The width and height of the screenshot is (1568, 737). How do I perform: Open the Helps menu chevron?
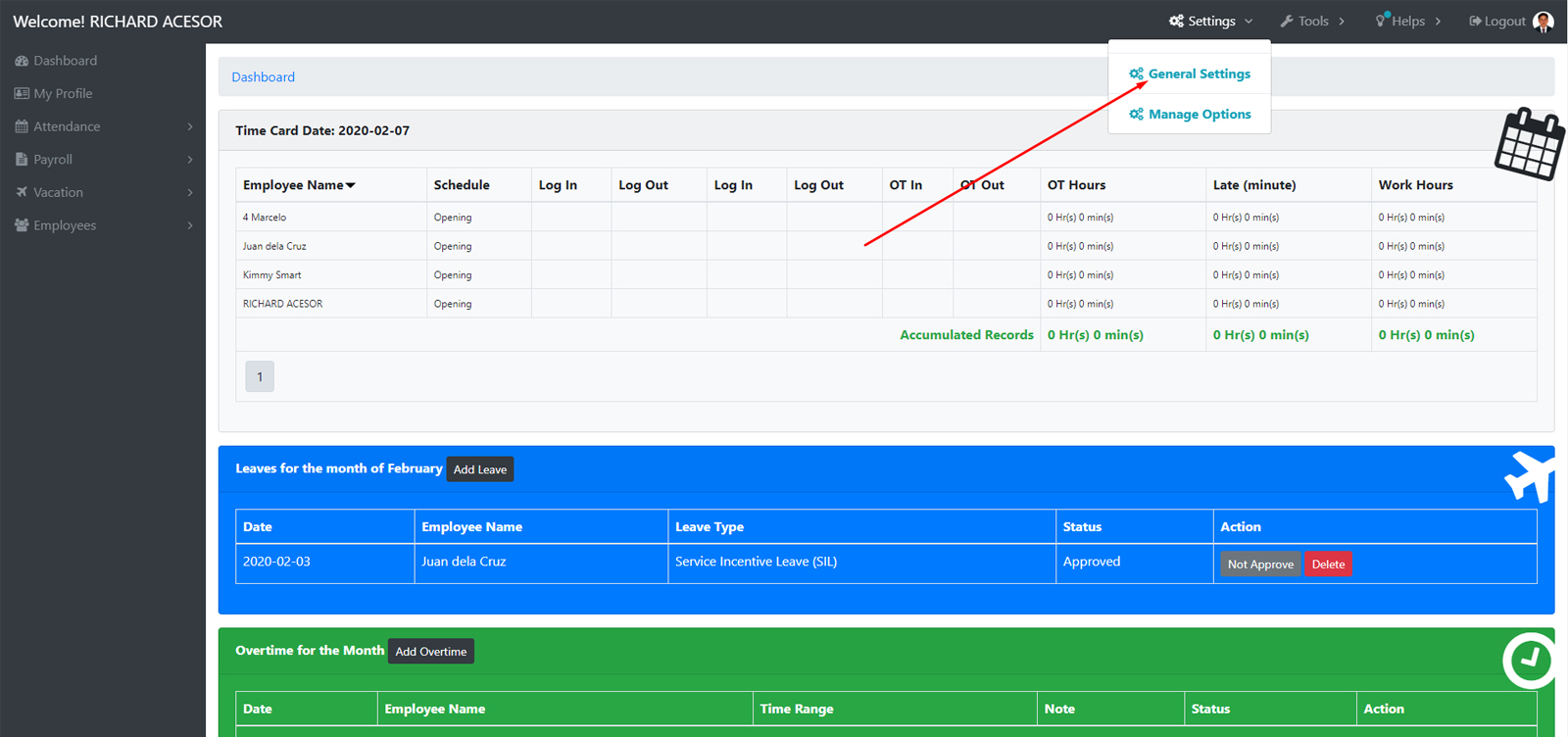pos(1438,22)
